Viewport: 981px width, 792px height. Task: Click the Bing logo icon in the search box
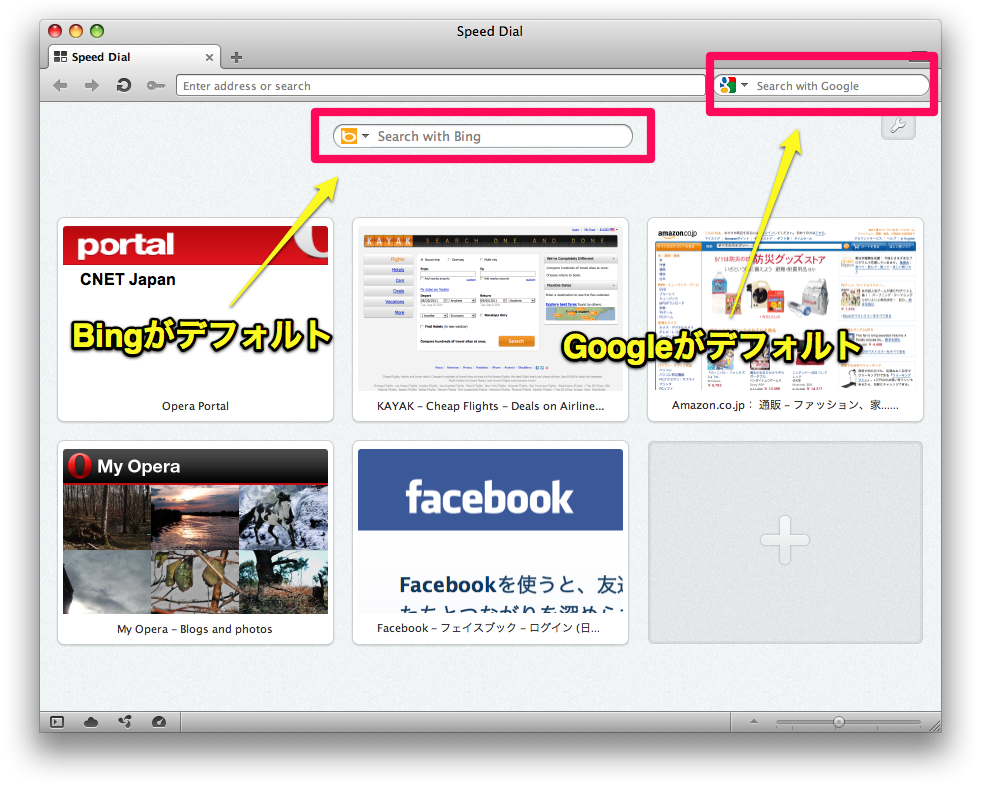[x=349, y=136]
